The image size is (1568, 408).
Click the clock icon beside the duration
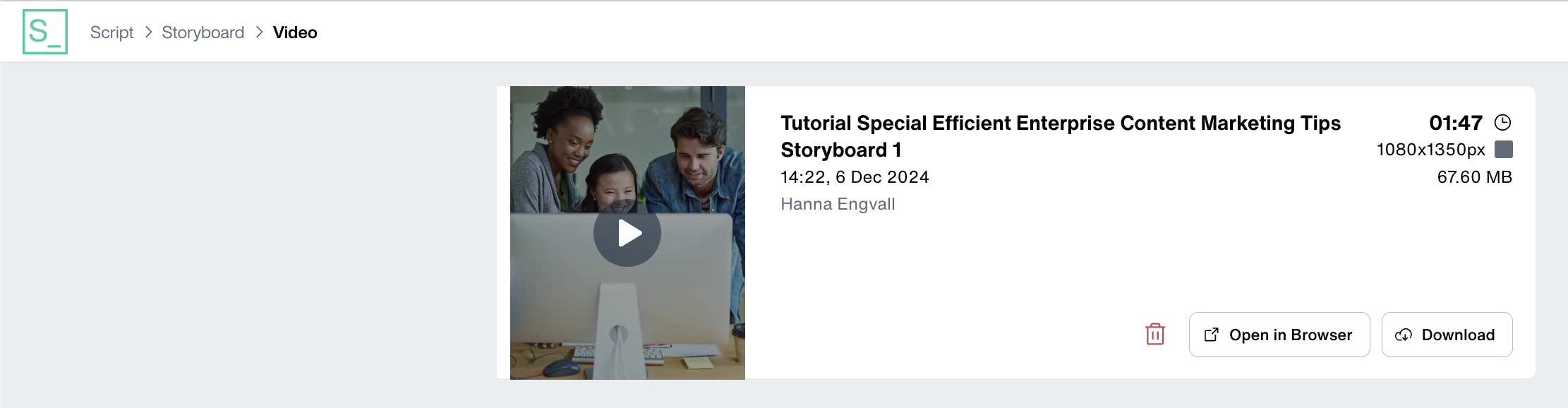[x=1503, y=123]
